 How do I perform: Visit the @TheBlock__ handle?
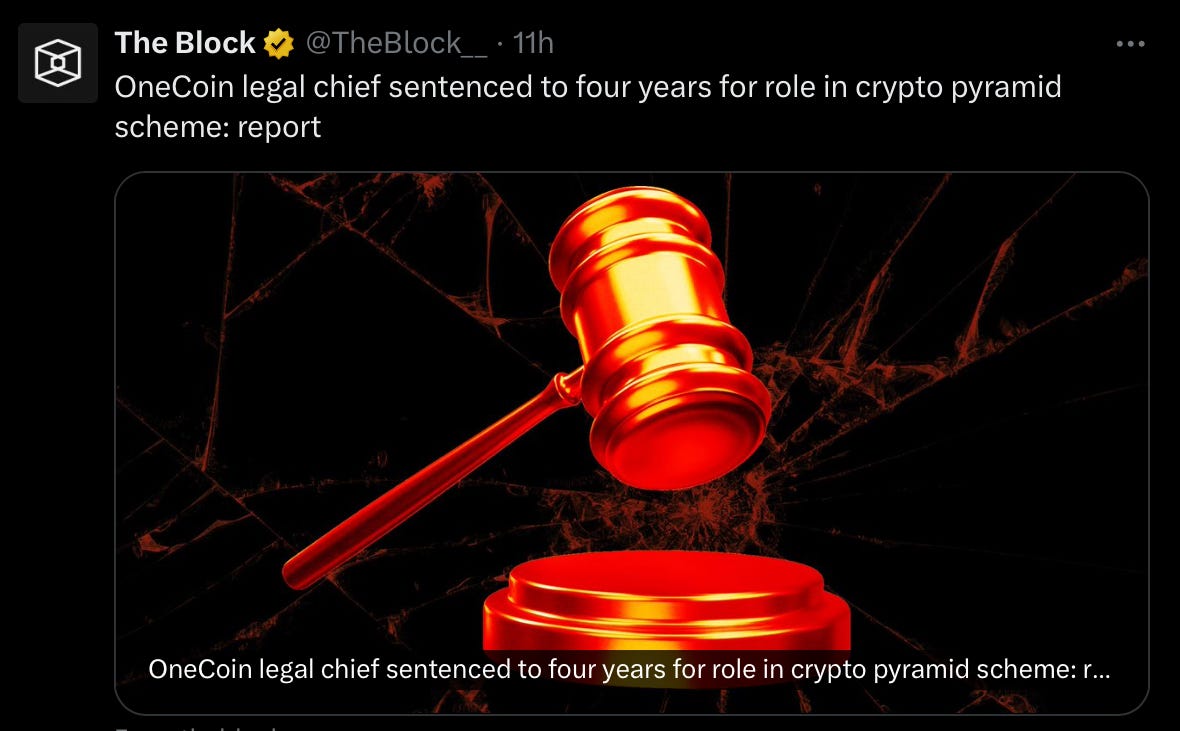coord(397,44)
